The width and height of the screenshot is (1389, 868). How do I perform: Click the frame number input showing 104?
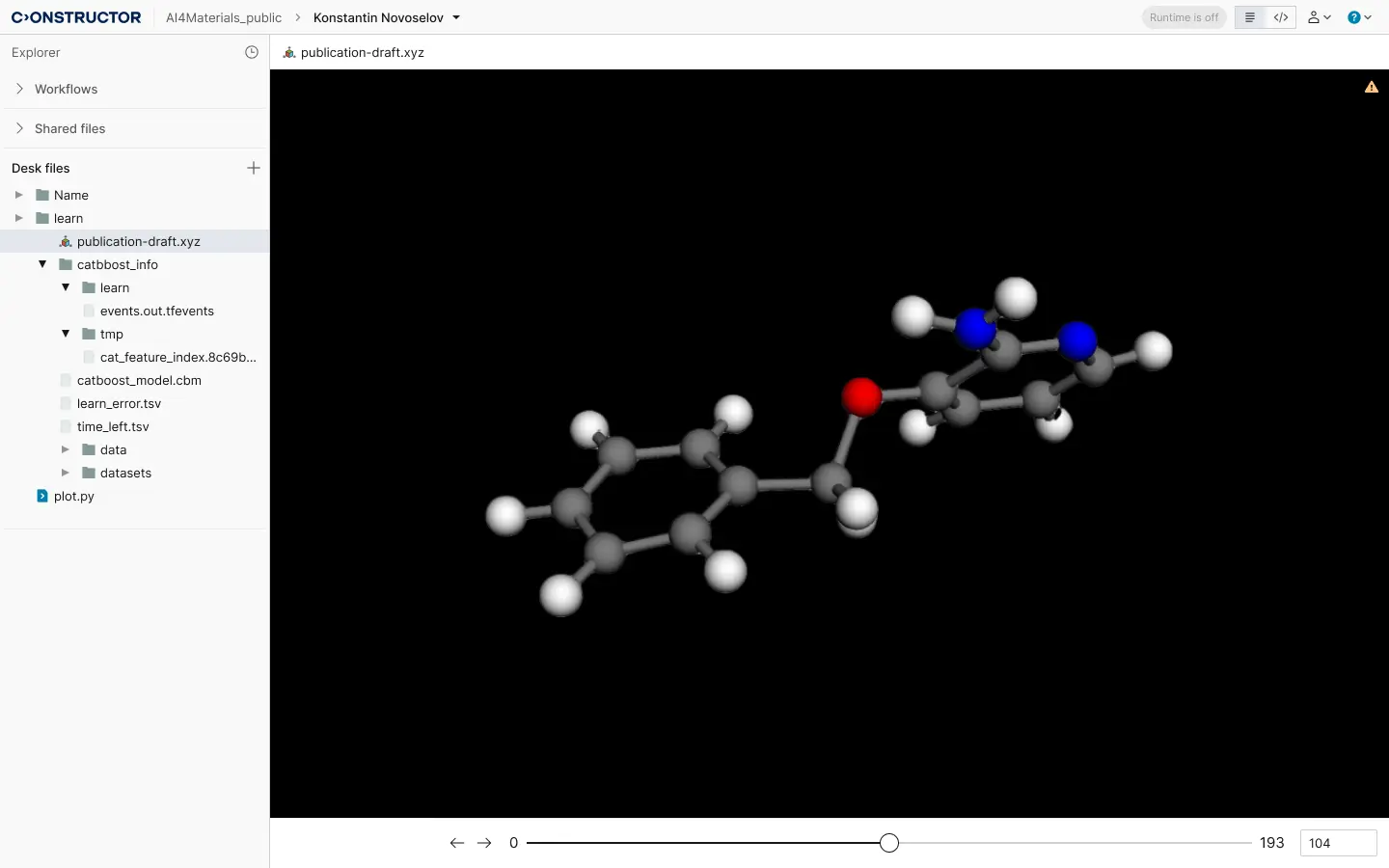[x=1339, y=843]
